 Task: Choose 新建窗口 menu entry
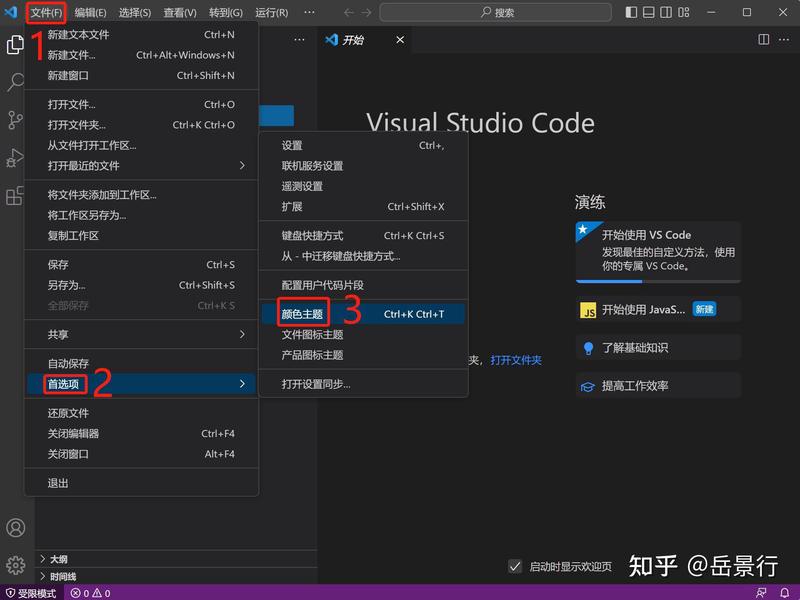pyautogui.click(x=141, y=76)
